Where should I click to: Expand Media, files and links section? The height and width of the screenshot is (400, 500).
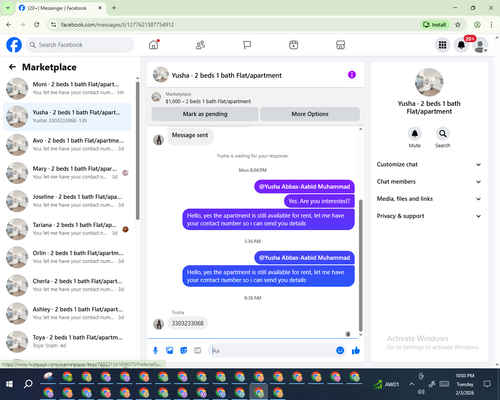429,199
